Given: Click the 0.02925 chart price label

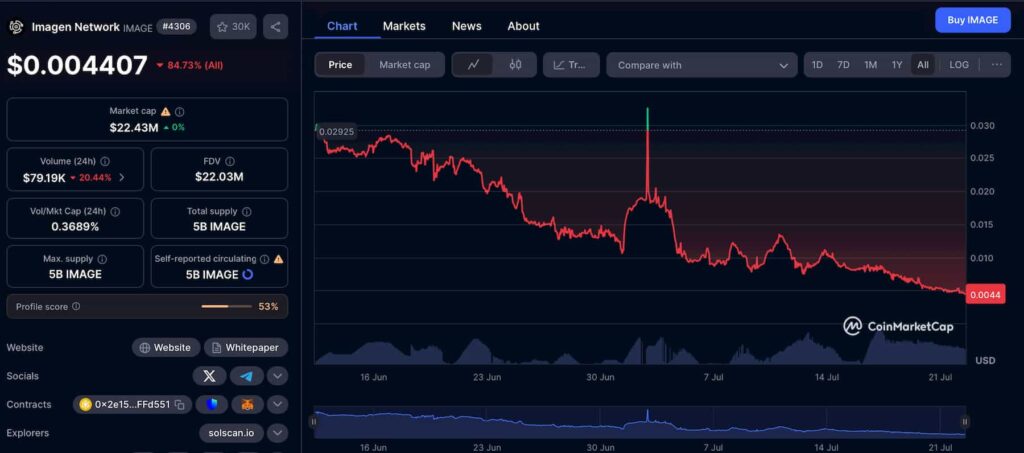Looking at the screenshot, I should point(336,132).
